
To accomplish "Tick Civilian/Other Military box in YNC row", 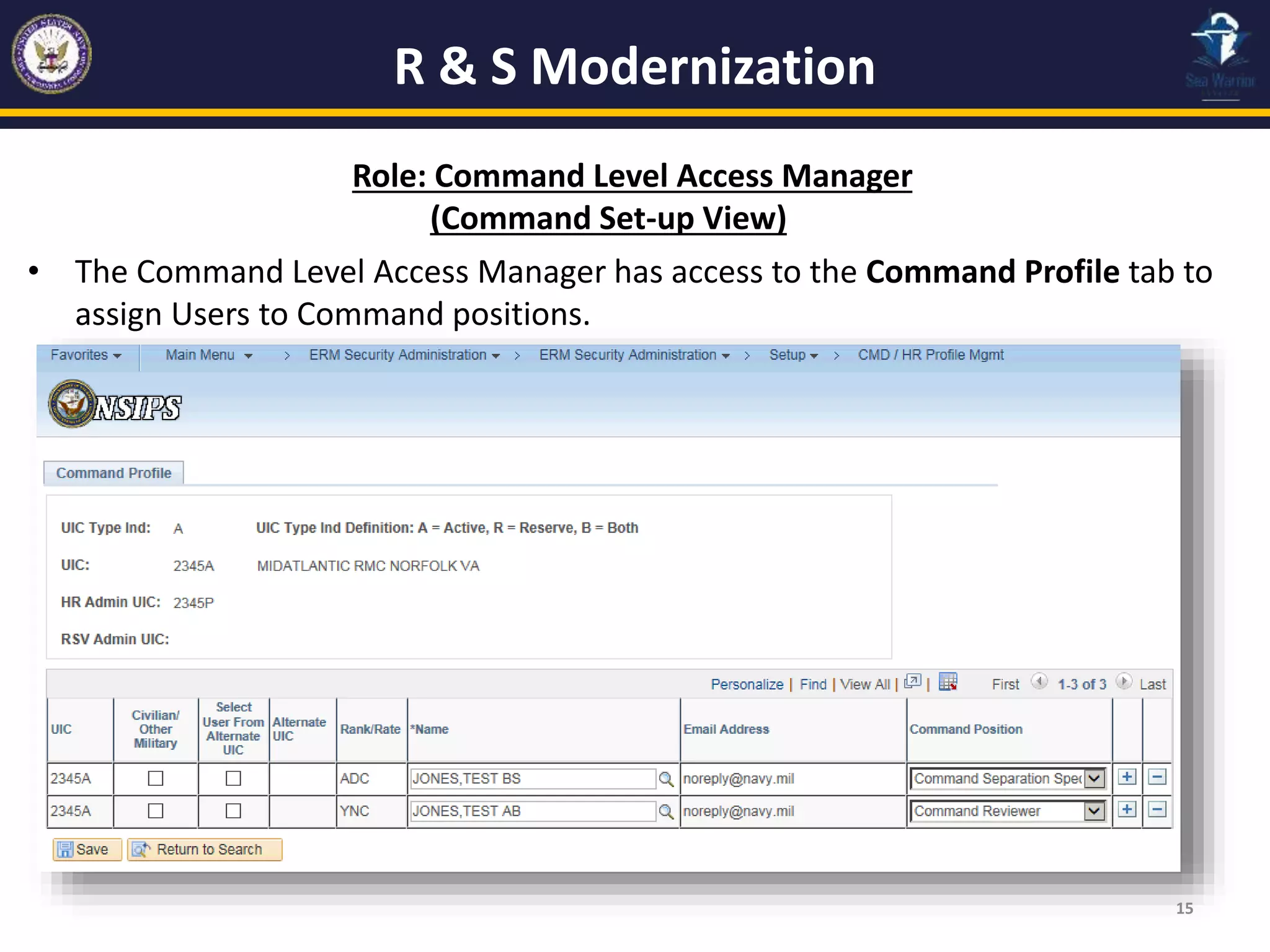I will tap(156, 811).
